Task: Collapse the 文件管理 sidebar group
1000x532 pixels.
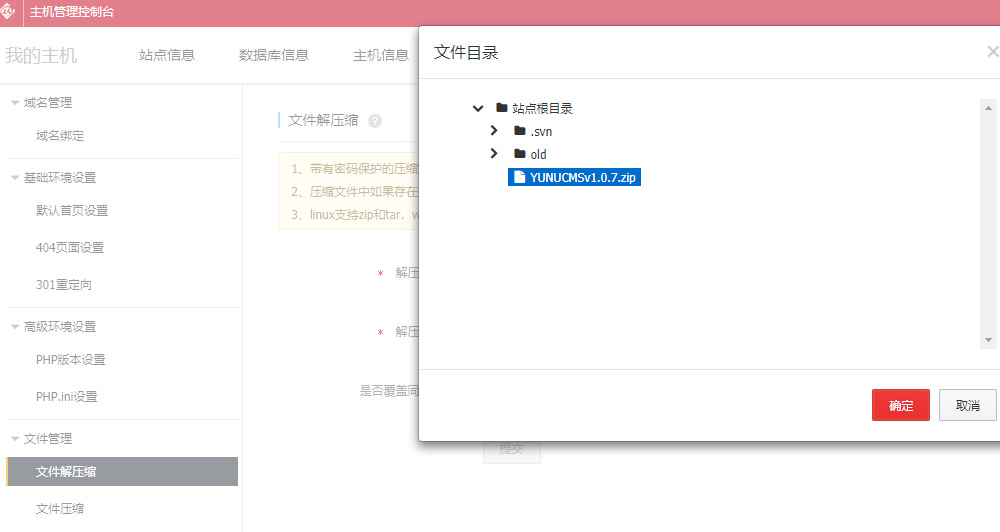Action: pos(15,438)
